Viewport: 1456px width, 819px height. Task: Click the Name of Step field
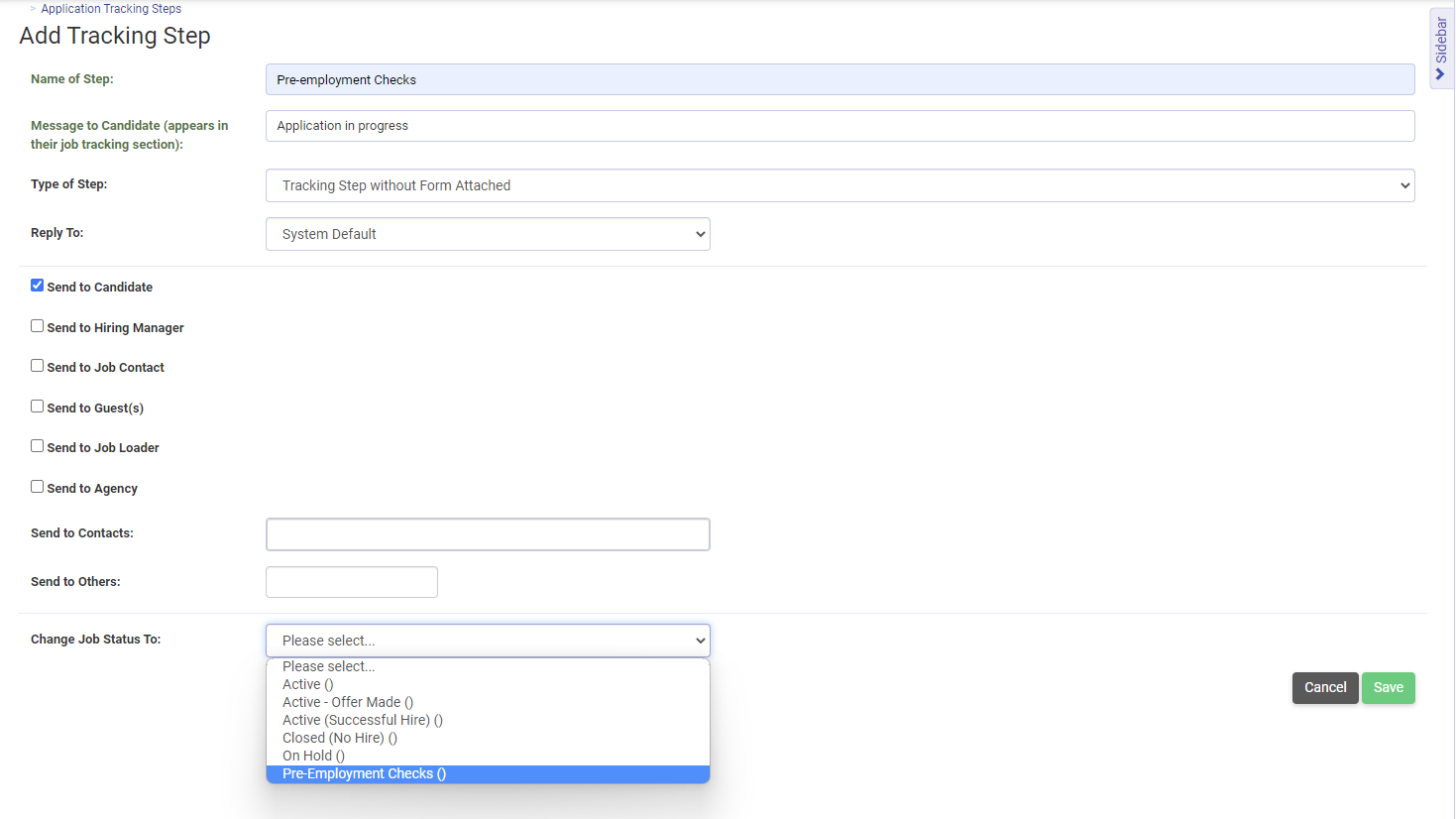(840, 79)
